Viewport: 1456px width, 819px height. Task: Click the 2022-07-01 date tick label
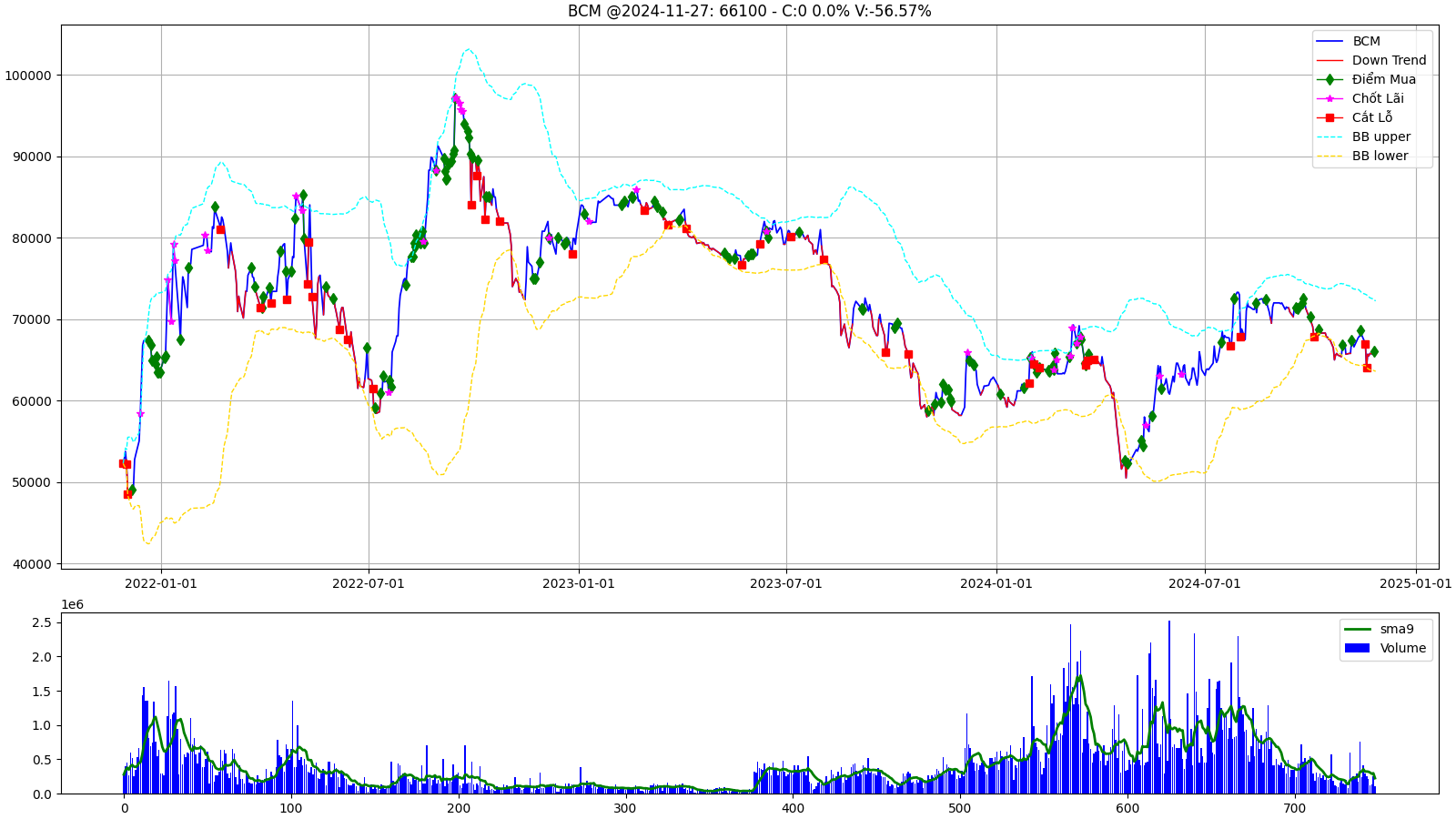click(369, 583)
